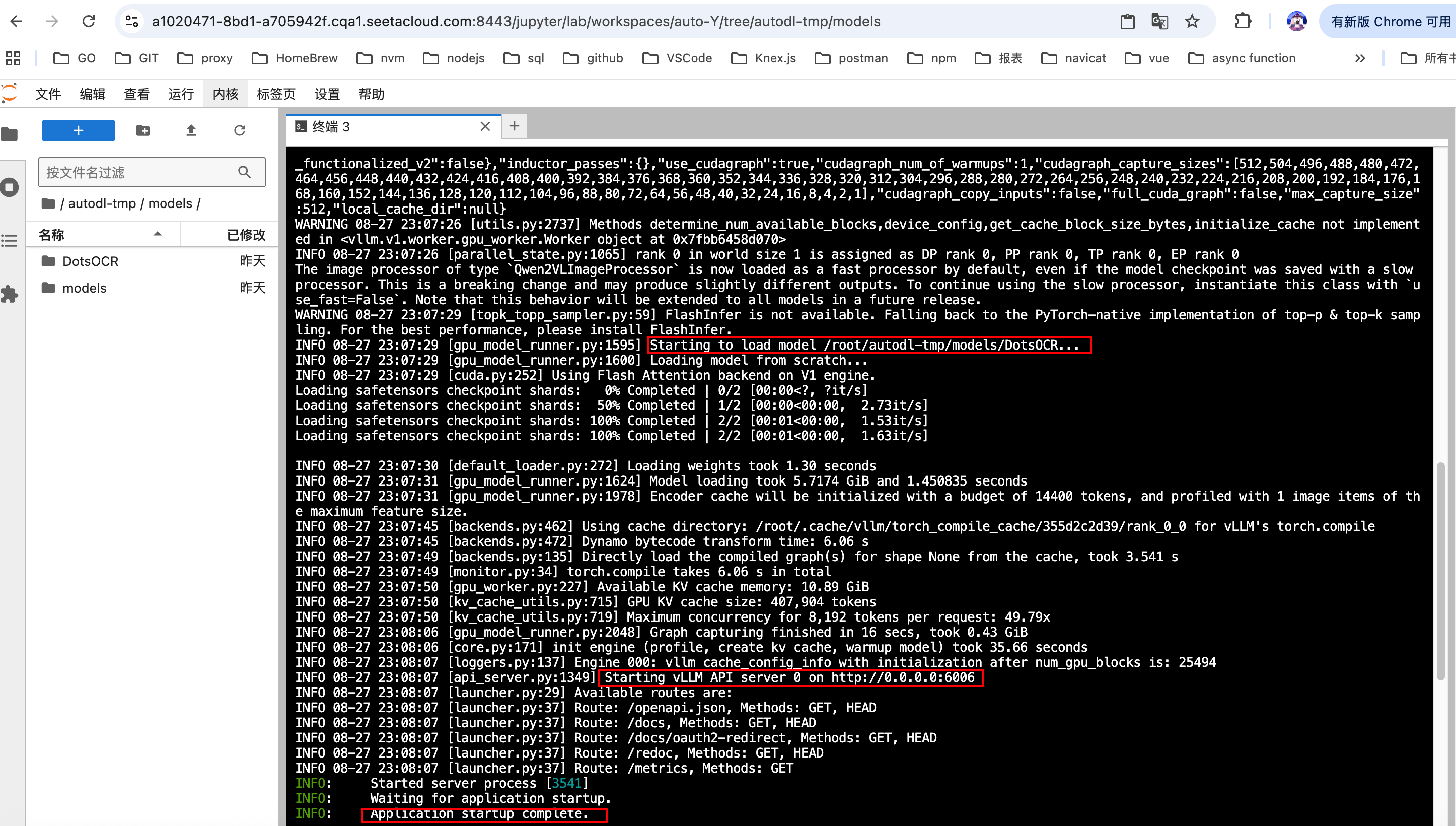
Task: Open the GO bookmark folder
Action: coord(75,58)
